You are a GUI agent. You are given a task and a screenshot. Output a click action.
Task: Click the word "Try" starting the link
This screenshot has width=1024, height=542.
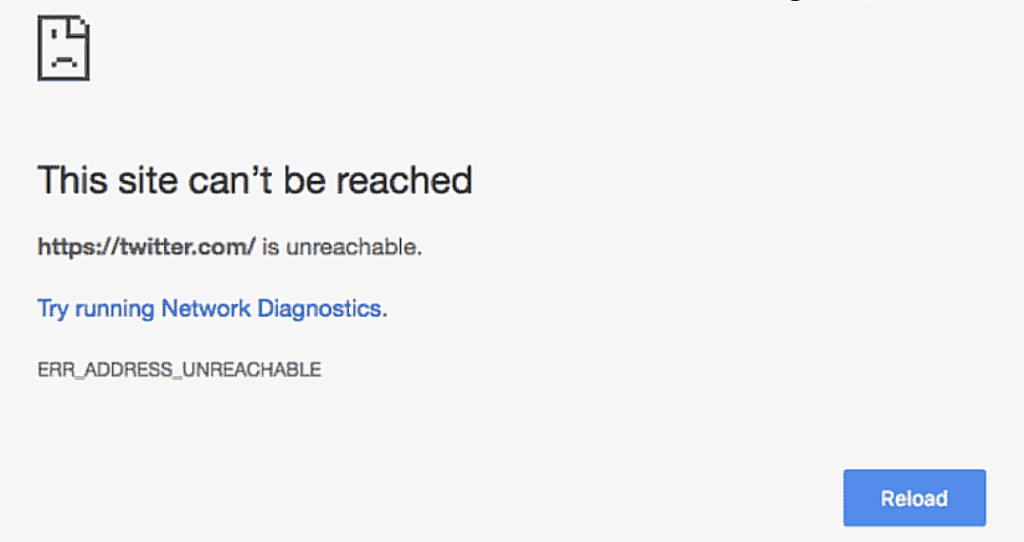click(52, 308)
